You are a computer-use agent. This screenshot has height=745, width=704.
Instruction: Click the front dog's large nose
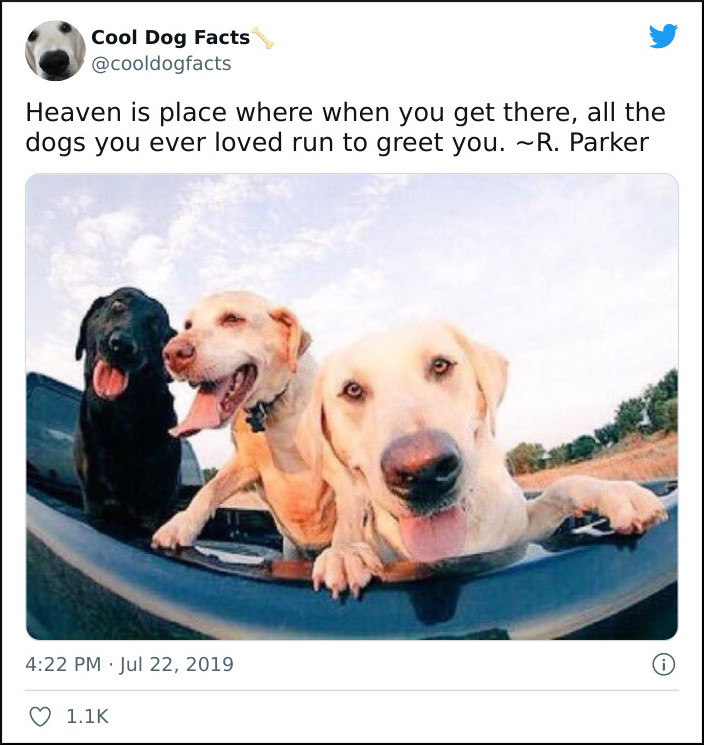[422, 468]
